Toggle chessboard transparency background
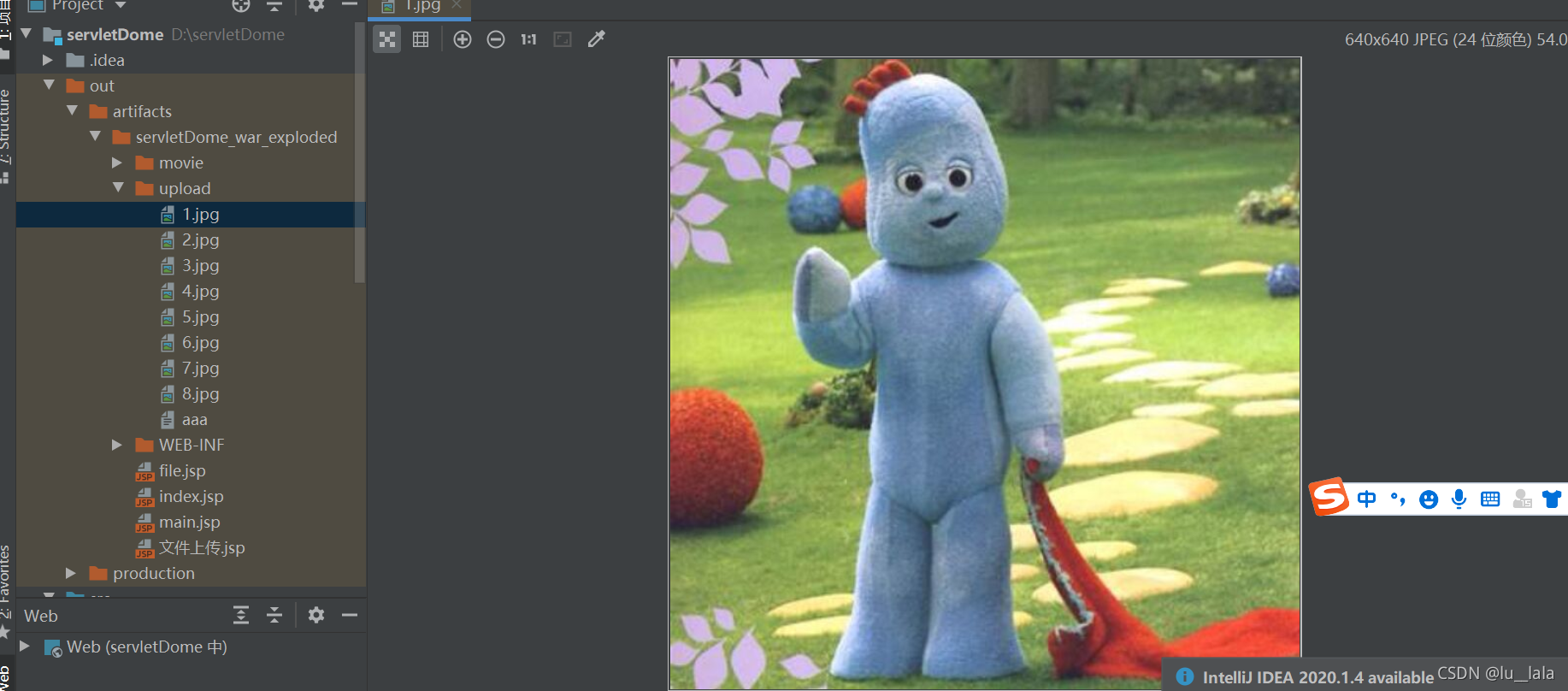The image size is (1568, 691). (x=387, y=39)
